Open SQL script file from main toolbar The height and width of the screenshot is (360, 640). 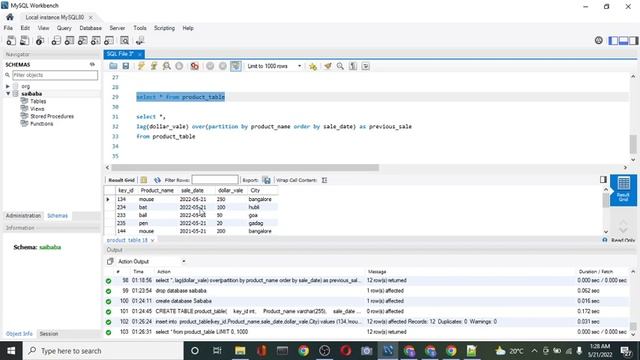point(24,40)
